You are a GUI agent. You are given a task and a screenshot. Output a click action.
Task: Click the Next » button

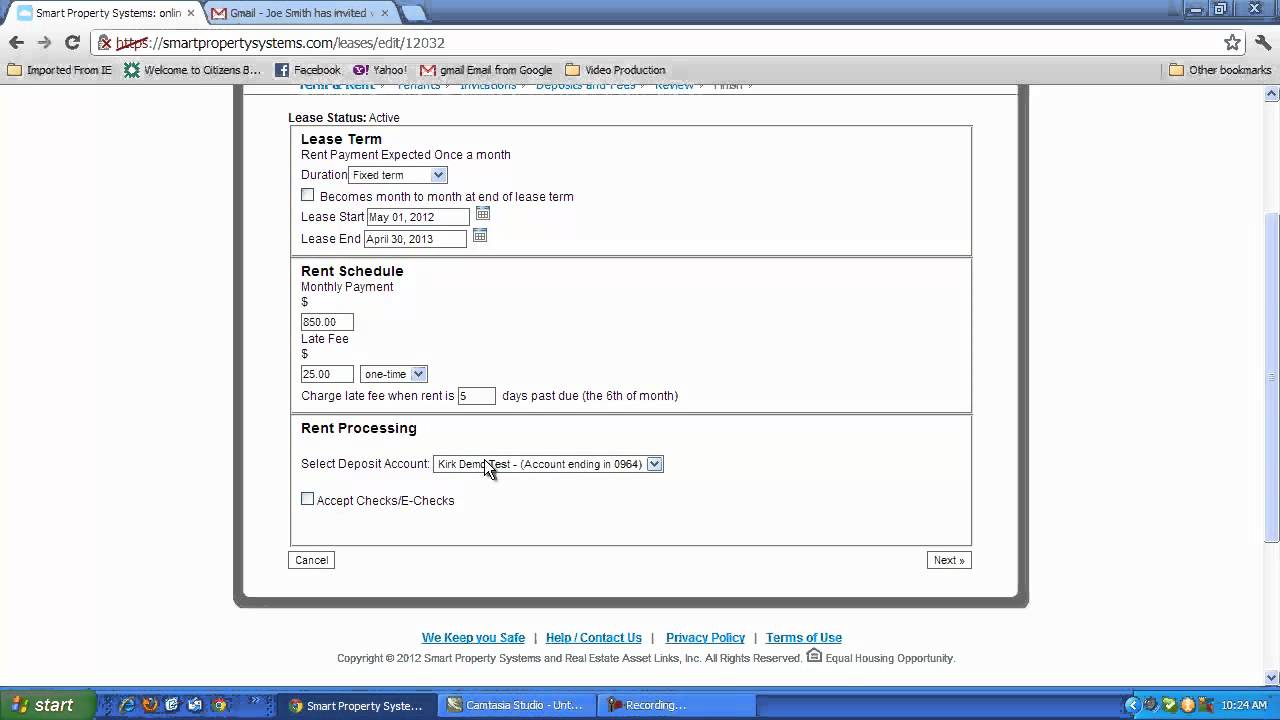pos(949,560)
